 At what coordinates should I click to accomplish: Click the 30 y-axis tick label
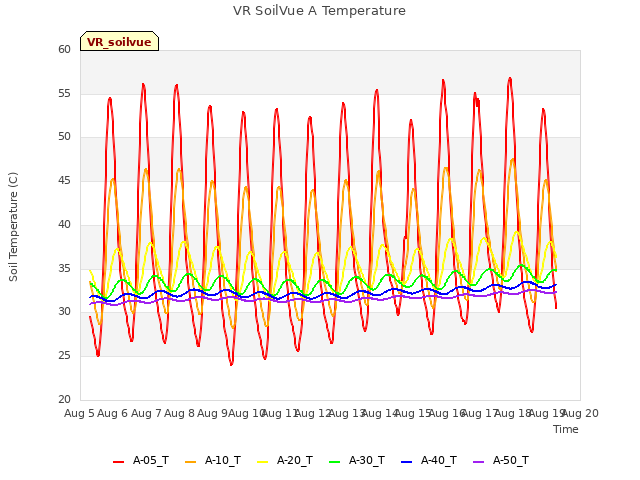(64, 311)
